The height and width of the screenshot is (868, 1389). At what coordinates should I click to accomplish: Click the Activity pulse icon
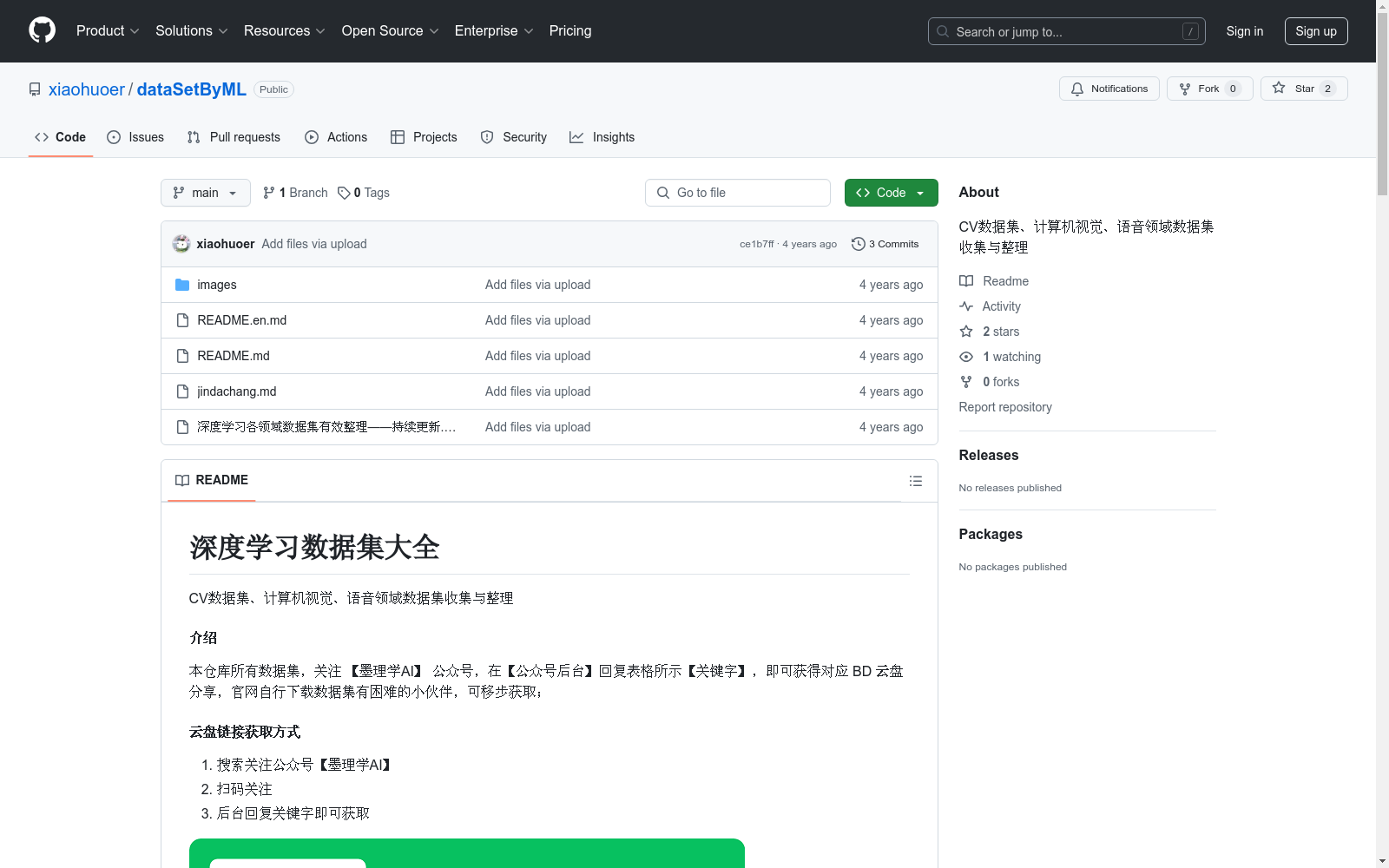(966, 306)
